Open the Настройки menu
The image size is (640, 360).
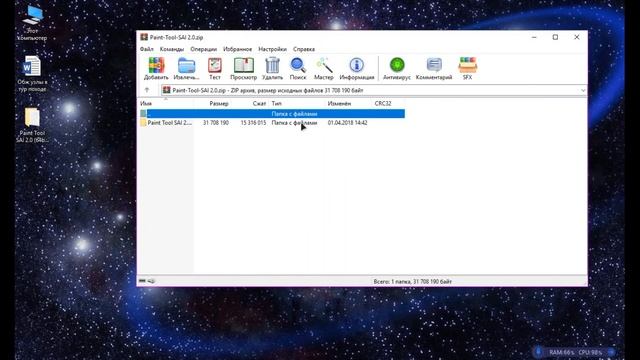coord(272,49)
